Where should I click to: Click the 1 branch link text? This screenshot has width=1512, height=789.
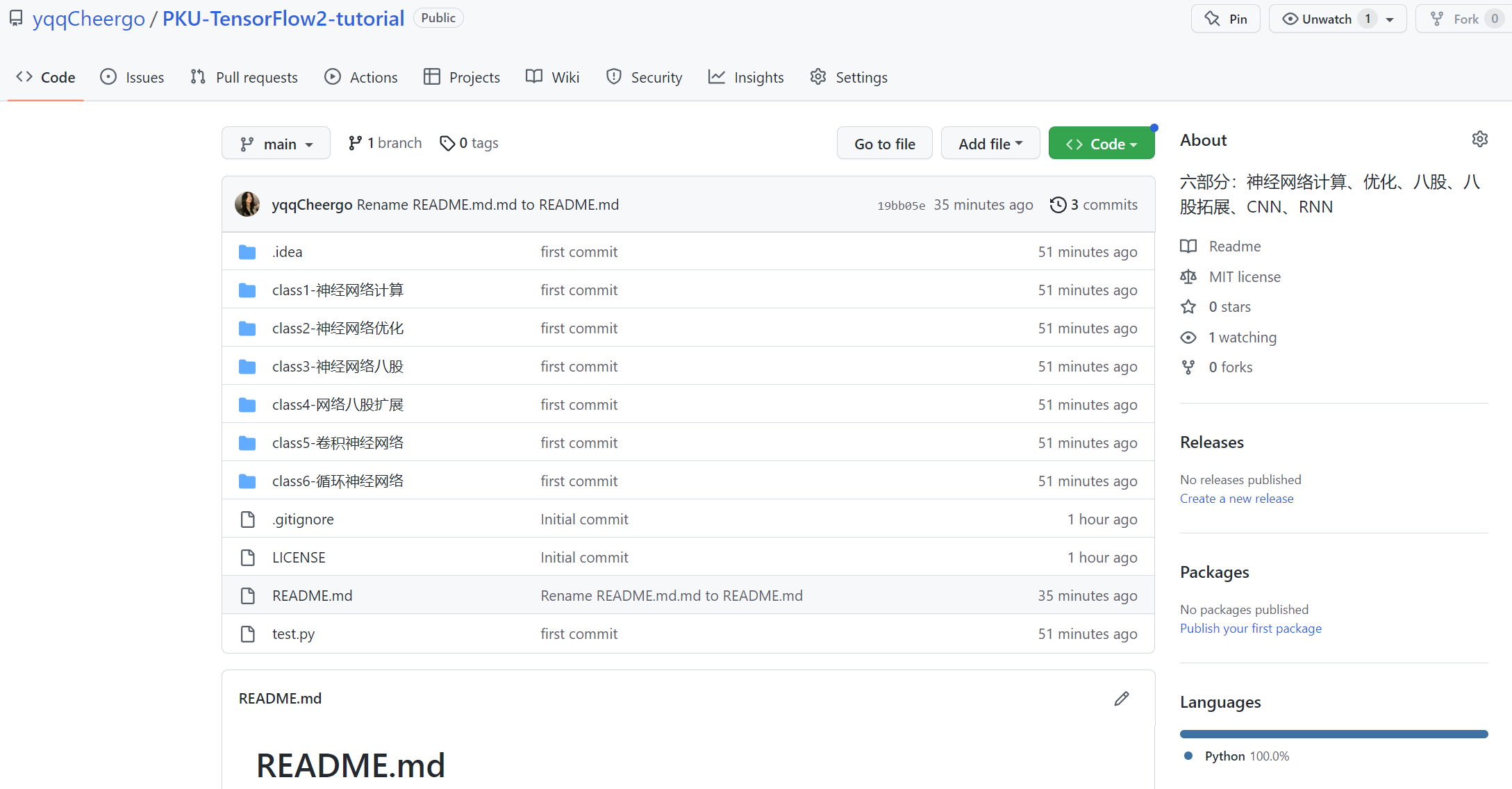pos(394,143)
